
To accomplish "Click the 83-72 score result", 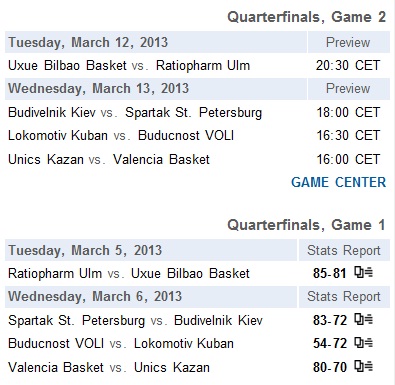I will [x=330, y=320].
